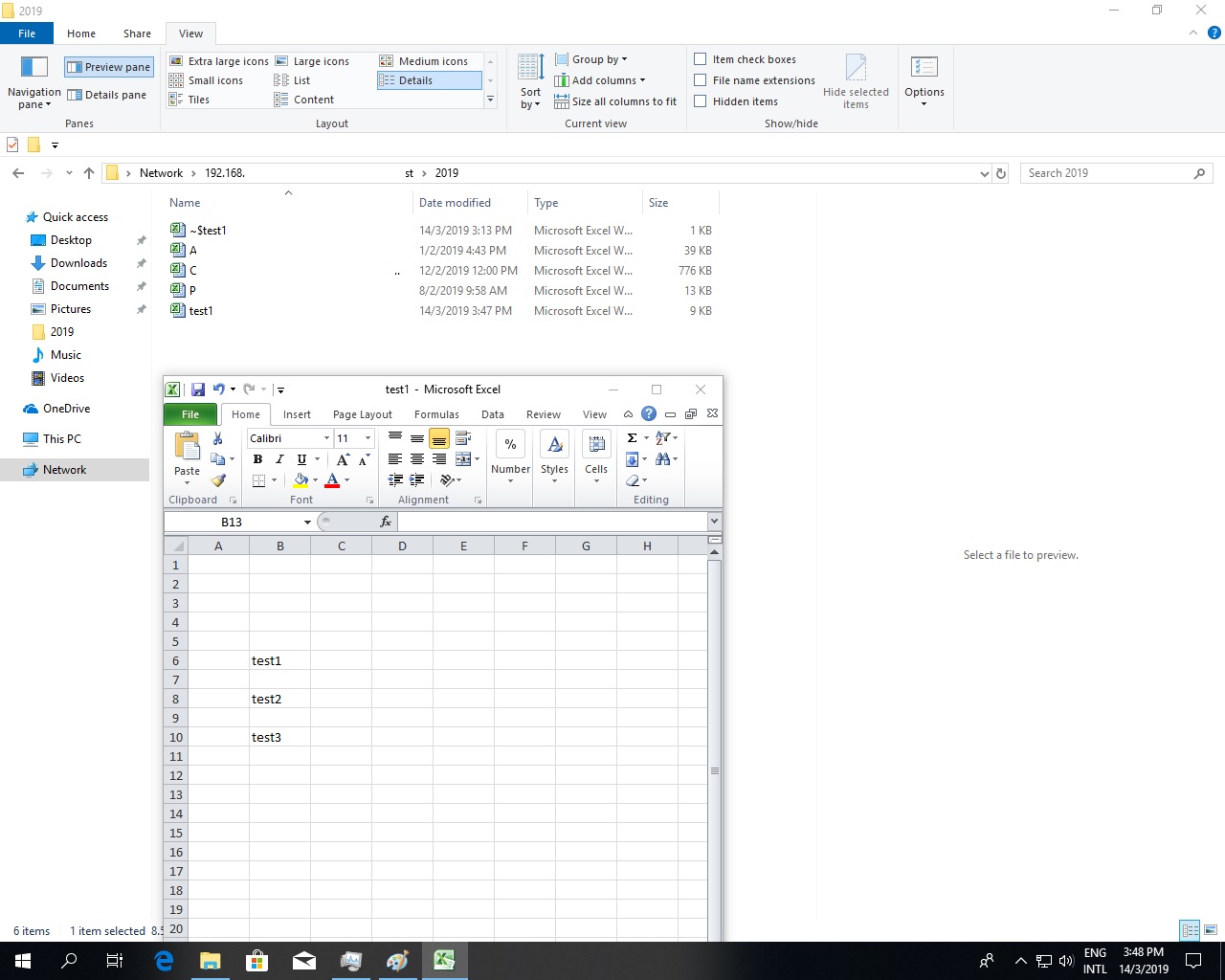Click the Format Painter brush in Excel
The width and height of the screenshot is (1225, 980).
point(218,480)
